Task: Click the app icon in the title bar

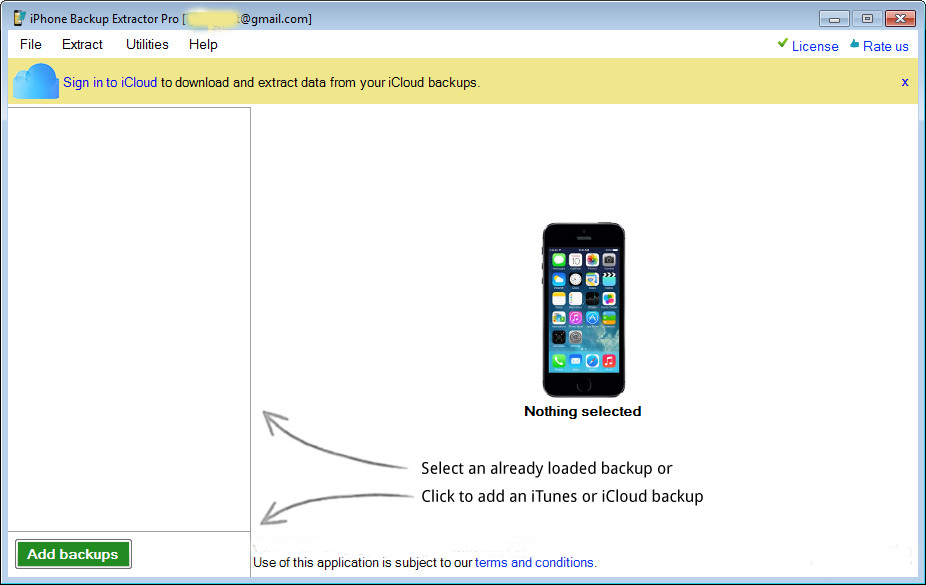Action: coord(19,18)
